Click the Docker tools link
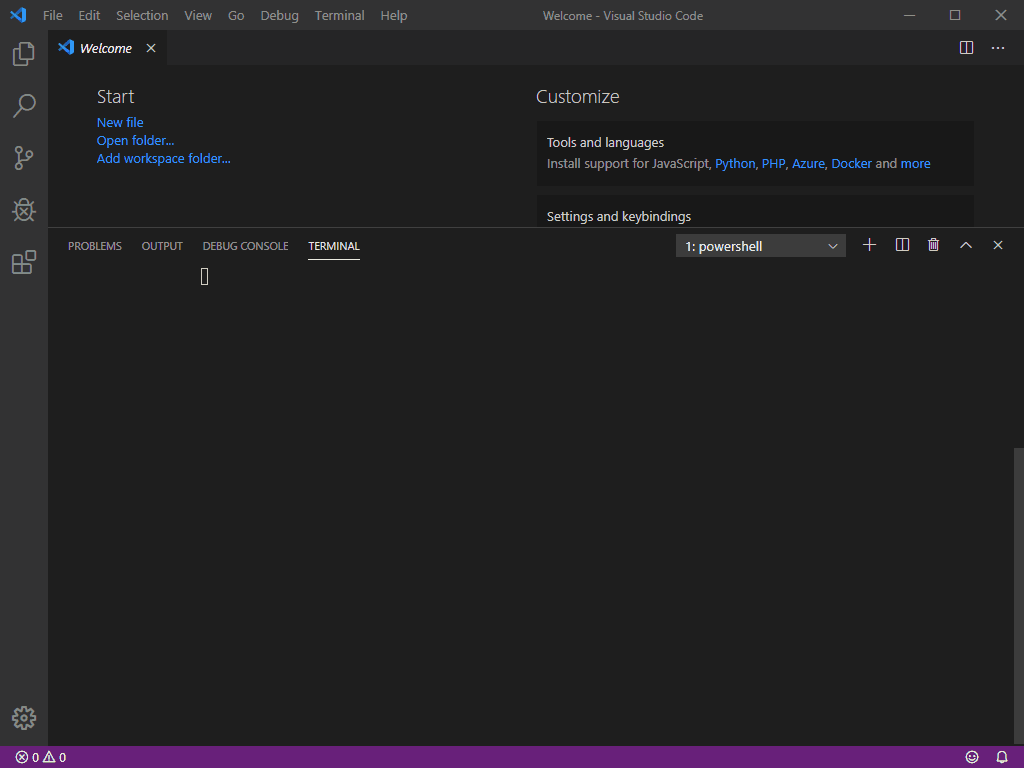1024x768 pixels. coord(851,164)
